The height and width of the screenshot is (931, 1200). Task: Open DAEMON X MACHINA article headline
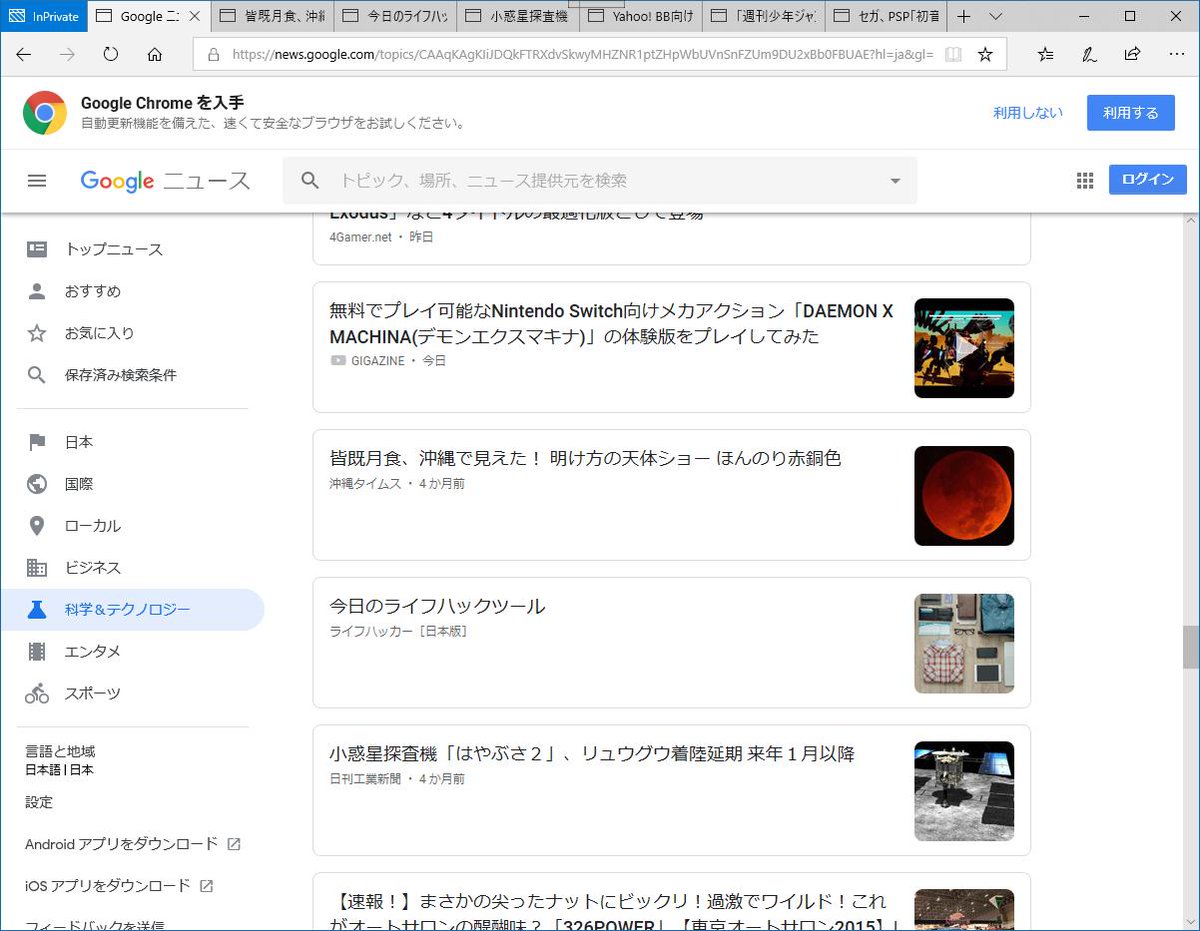[x=611, y=324]
